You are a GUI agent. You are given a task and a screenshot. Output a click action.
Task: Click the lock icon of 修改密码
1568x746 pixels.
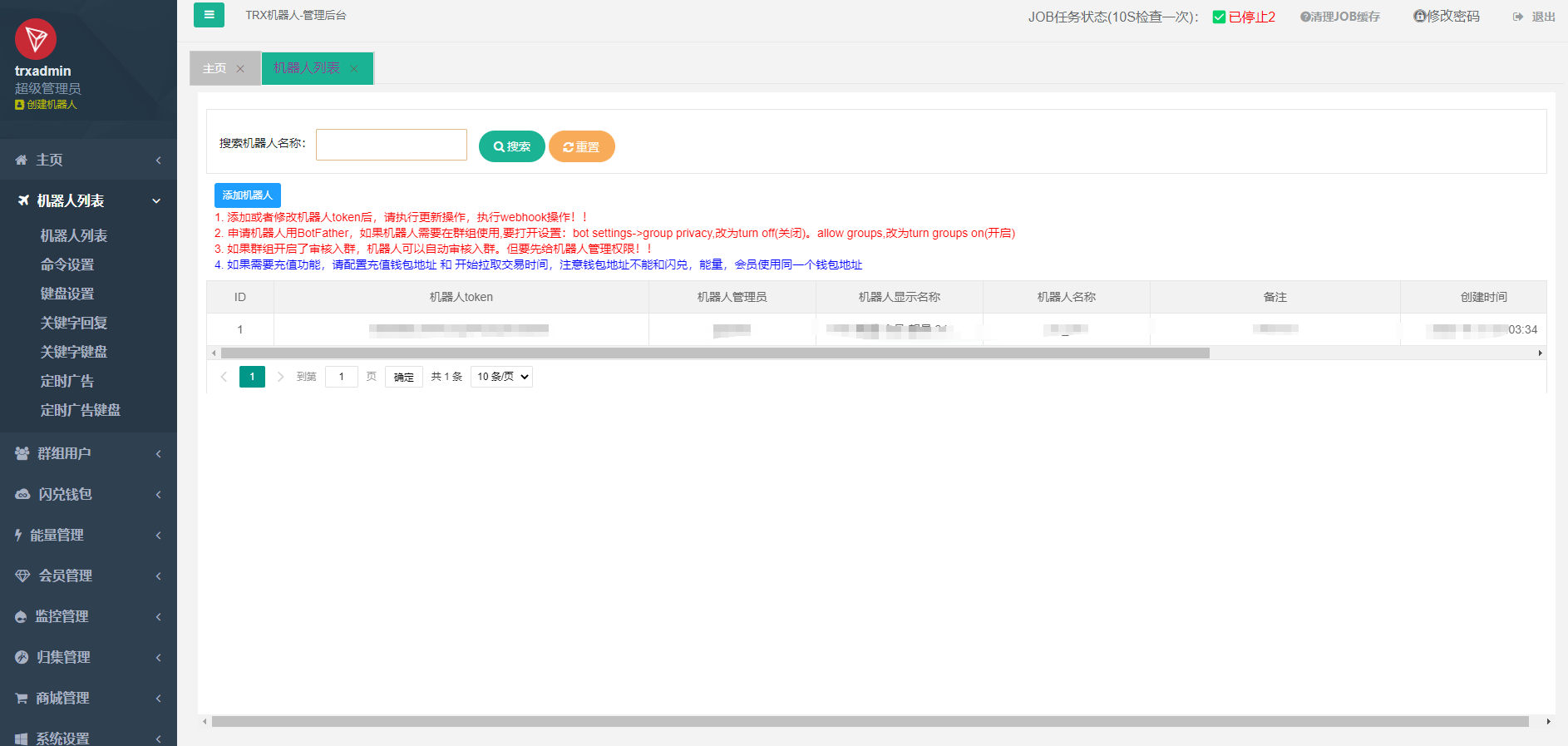click(x=1420, y=16)
